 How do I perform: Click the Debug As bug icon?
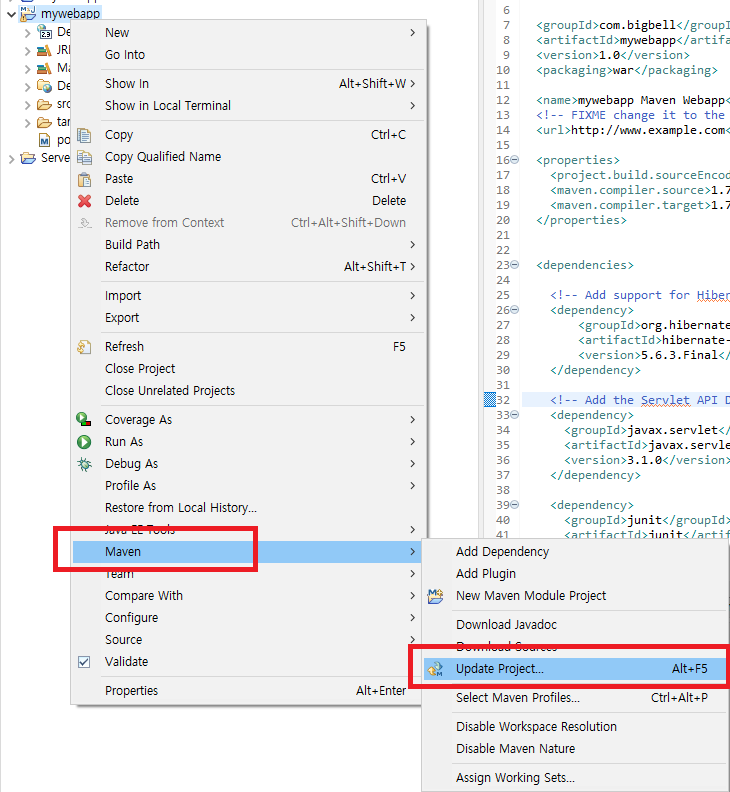click(84, 464)
